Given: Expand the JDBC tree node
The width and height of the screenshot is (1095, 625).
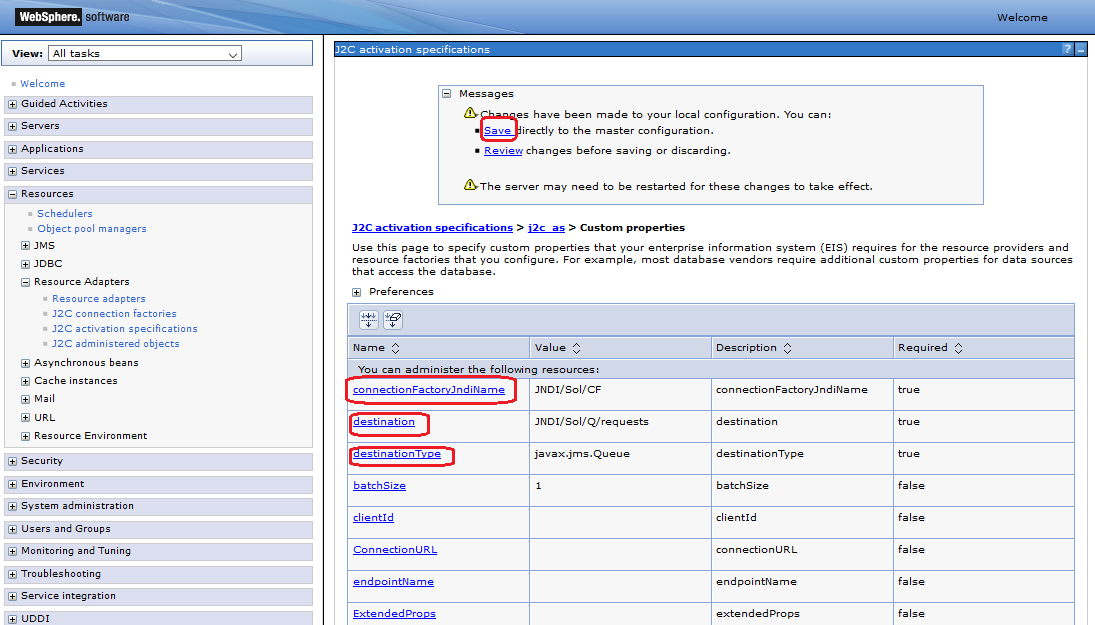Looking at the screenshot, I should (26, 264).
